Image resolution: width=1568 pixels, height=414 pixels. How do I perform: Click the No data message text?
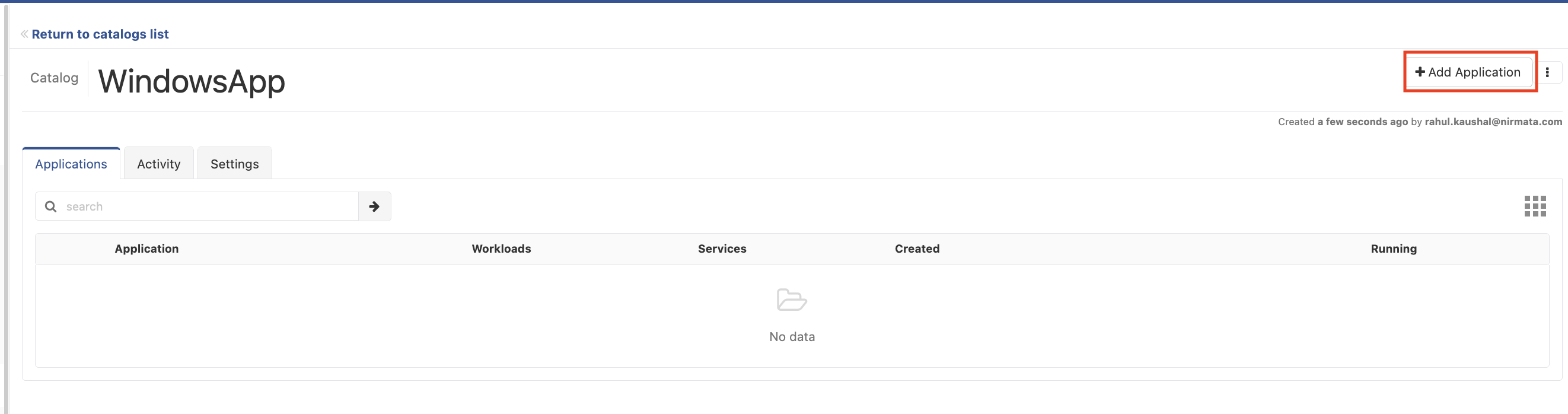(x=792, y=337)
